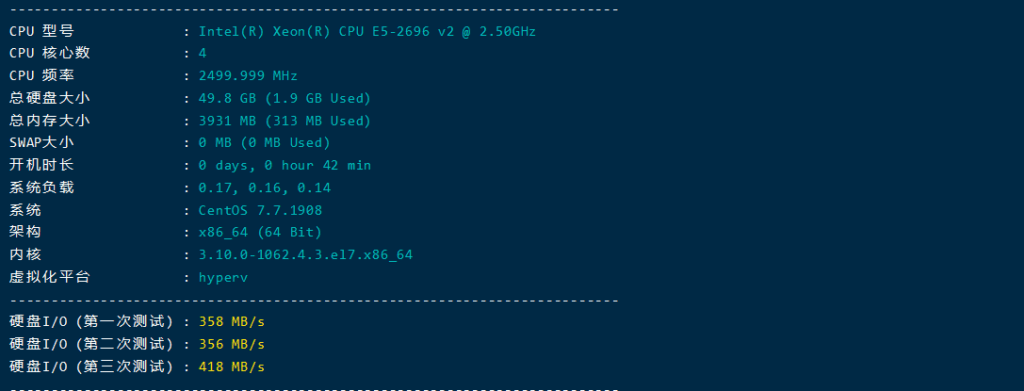Click the third disk I/O result 418 MB/s
Viewport: 1024px width, 391px height.
[x=232, y=367]
